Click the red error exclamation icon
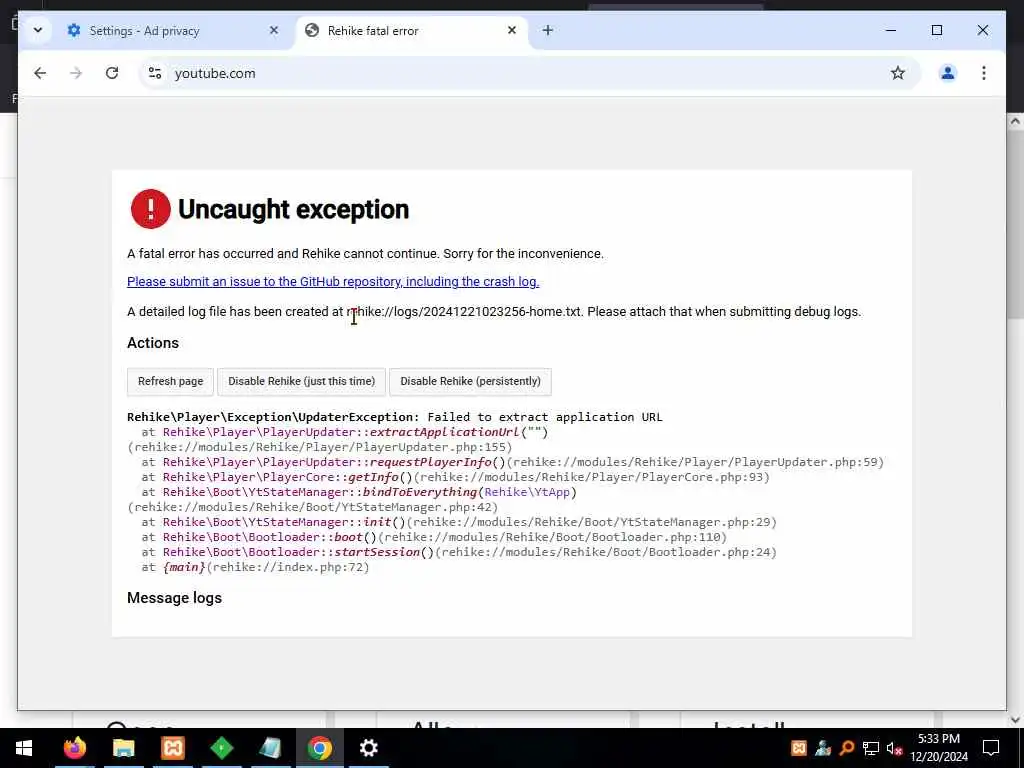 (x=151, y=209)
